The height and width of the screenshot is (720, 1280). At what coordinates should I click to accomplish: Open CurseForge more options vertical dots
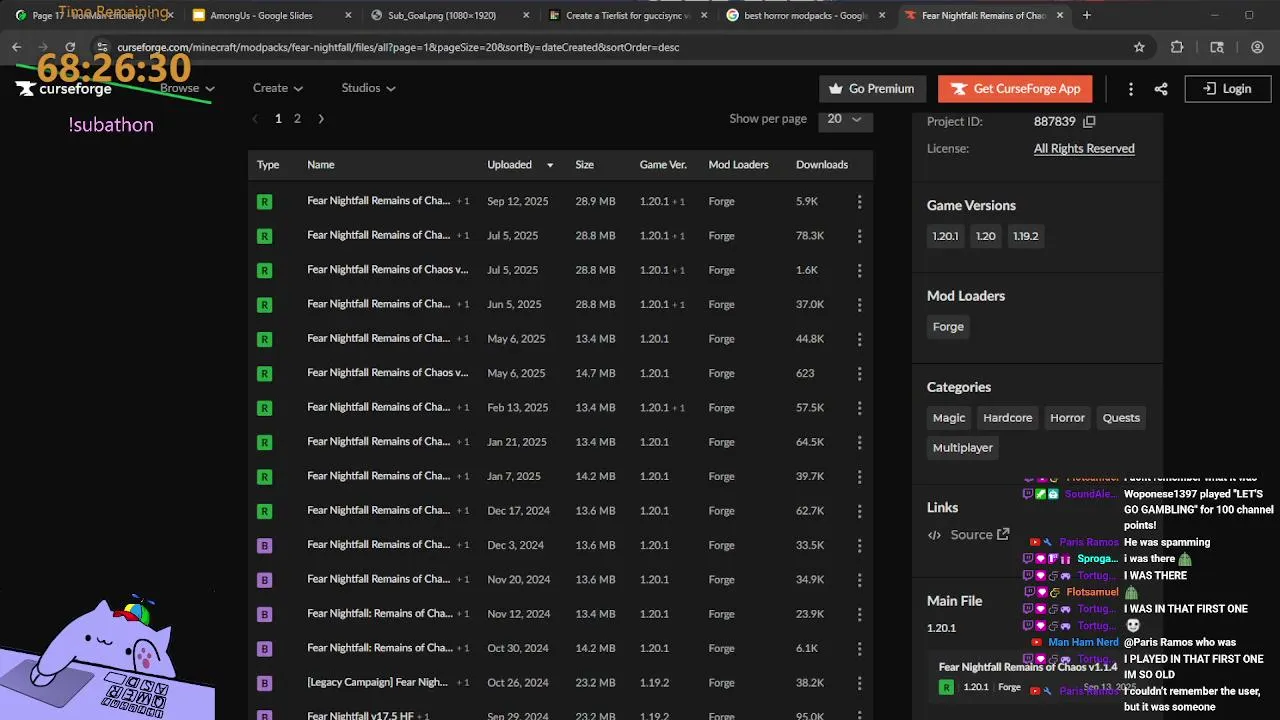pos(1131,89)
